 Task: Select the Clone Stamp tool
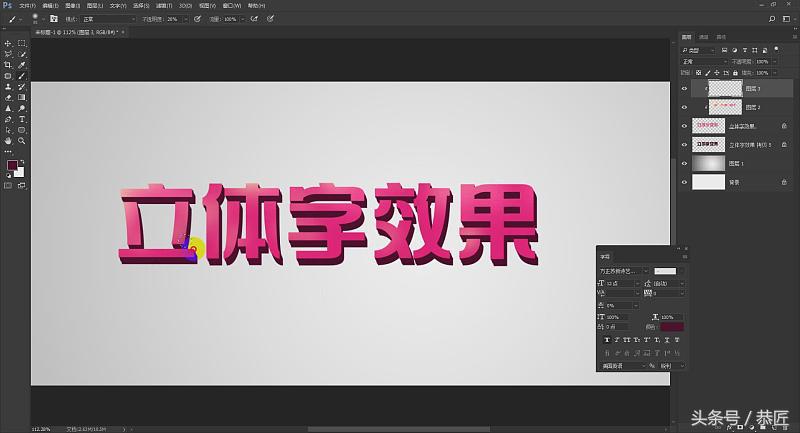coord(8,87)
